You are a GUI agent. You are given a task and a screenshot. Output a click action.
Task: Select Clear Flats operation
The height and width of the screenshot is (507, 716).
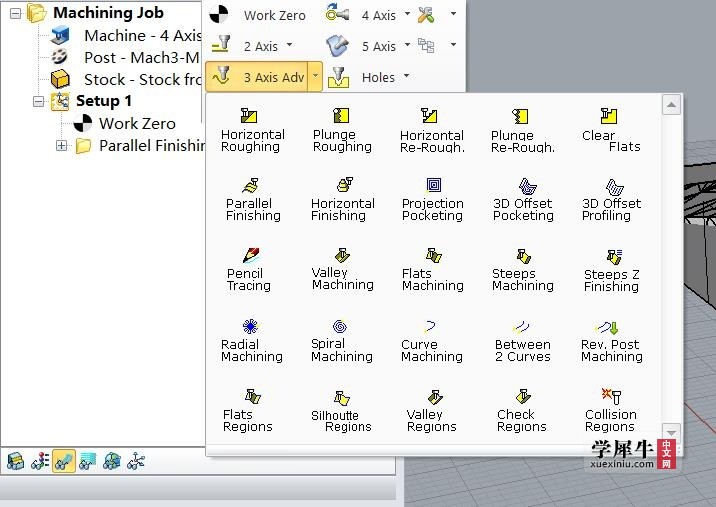pos(611,130)
